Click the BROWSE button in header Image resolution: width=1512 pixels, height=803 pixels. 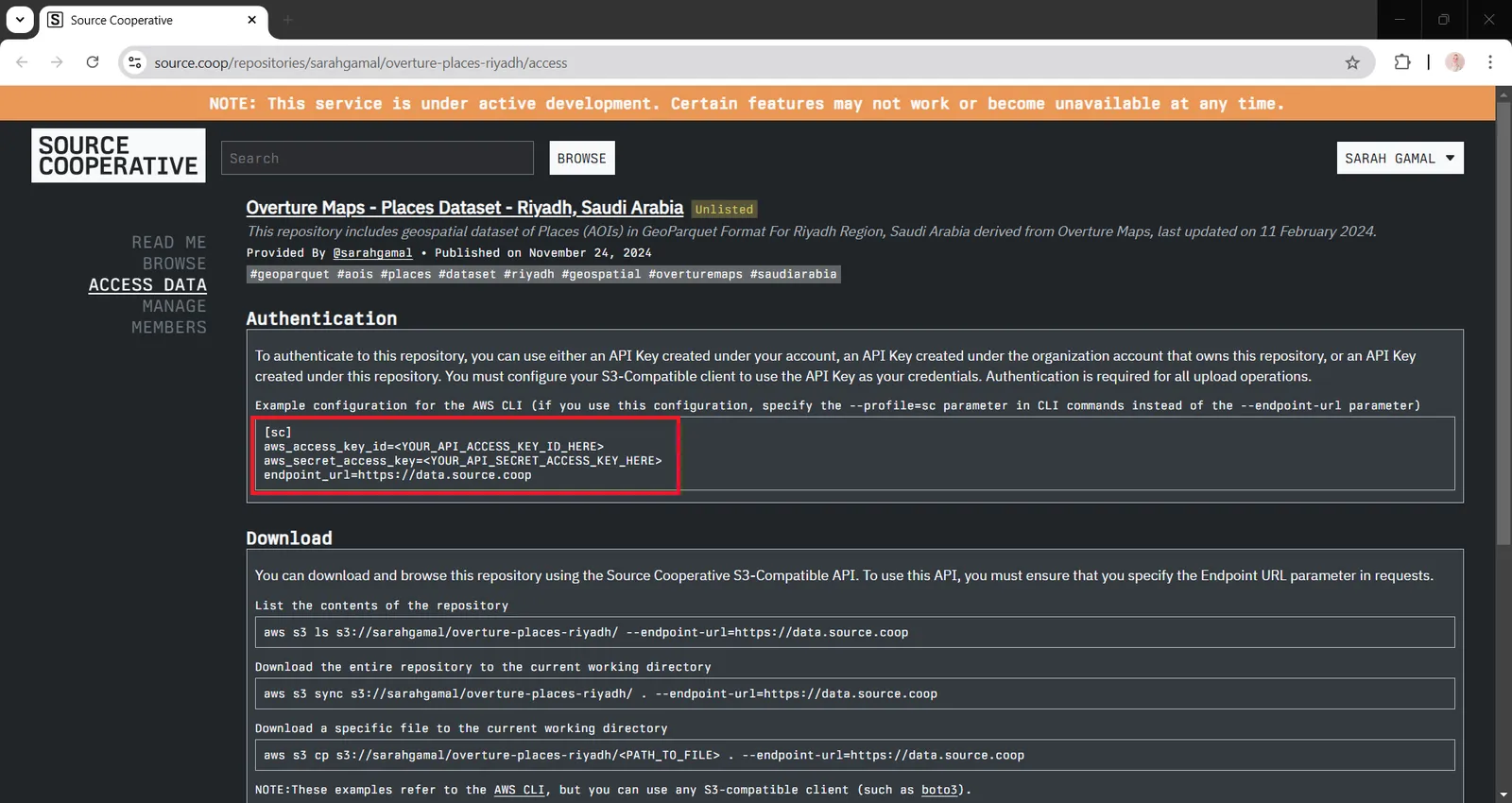[x=582, y=158]
